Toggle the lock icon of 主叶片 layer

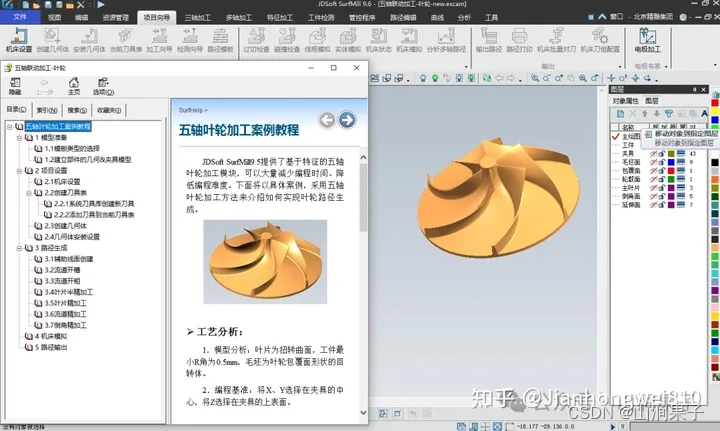pos(662,188)
